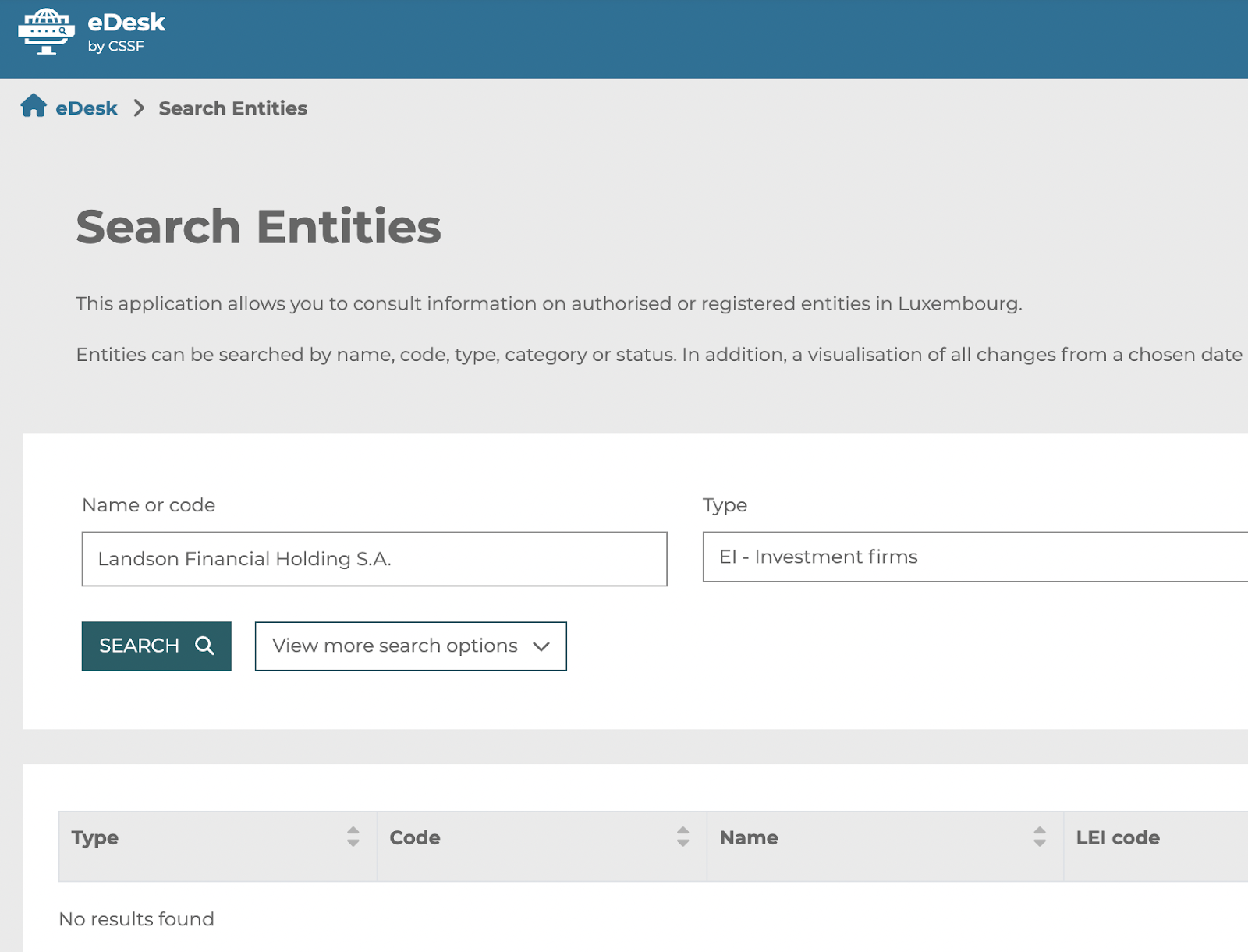Click the Search Entities breadcrumb text
1248x952 pixels.
coord(232,108)
